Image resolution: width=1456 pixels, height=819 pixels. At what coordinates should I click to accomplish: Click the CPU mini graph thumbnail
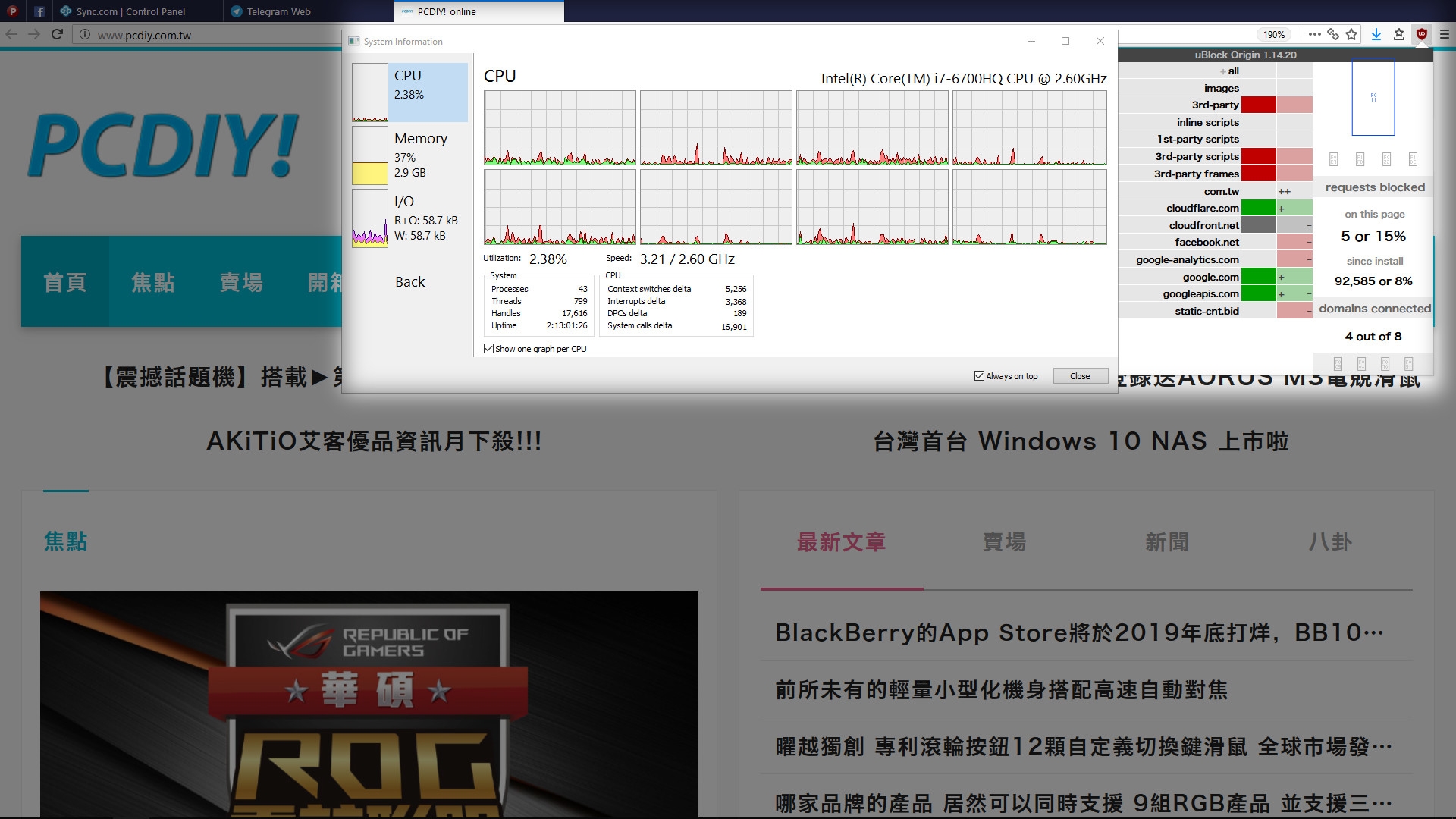click(369, 92)
